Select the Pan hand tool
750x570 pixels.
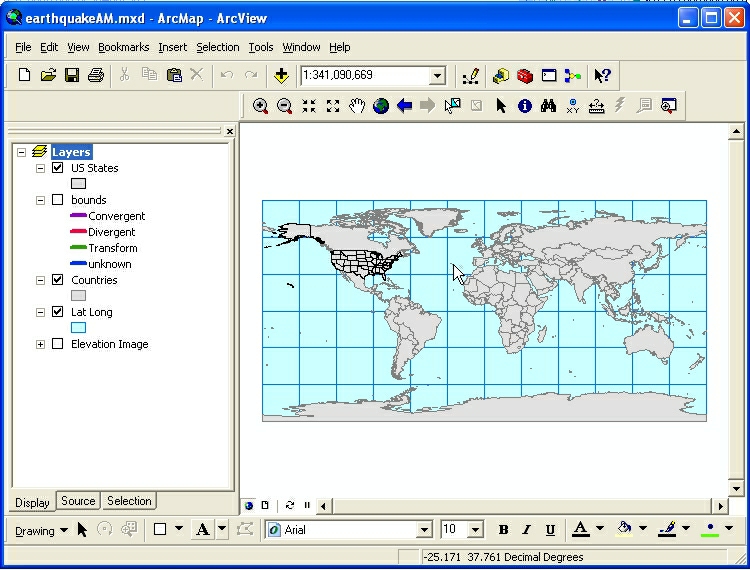(357, 106)
